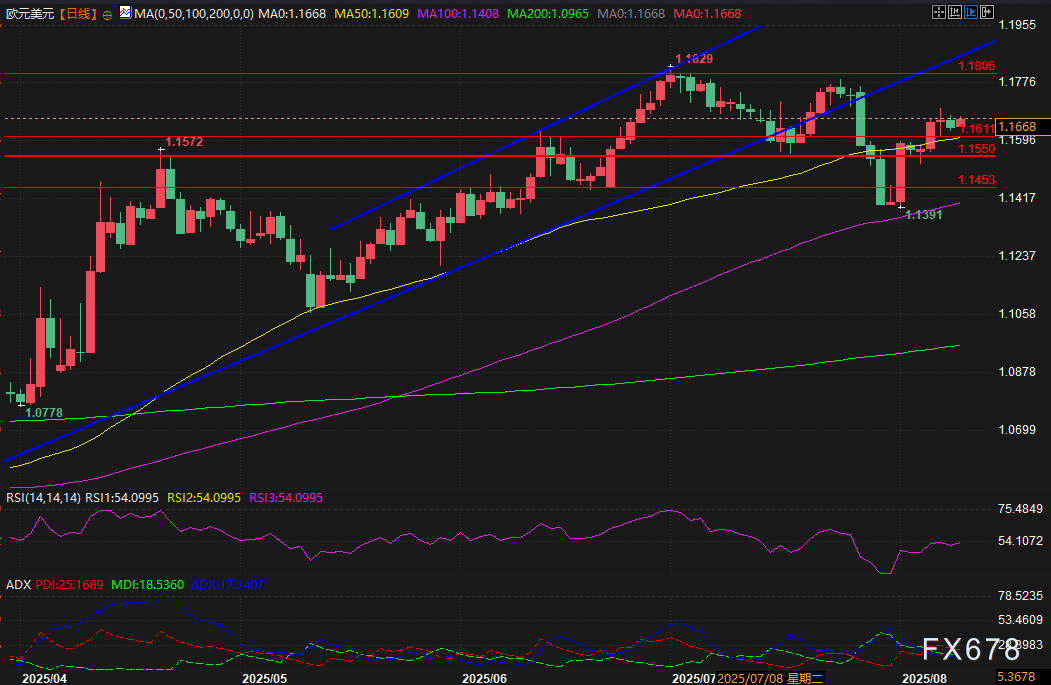Click the 1.1572 peak price label
The width and height of the screenshot is (1051, 685).
[x=184, y=143]
